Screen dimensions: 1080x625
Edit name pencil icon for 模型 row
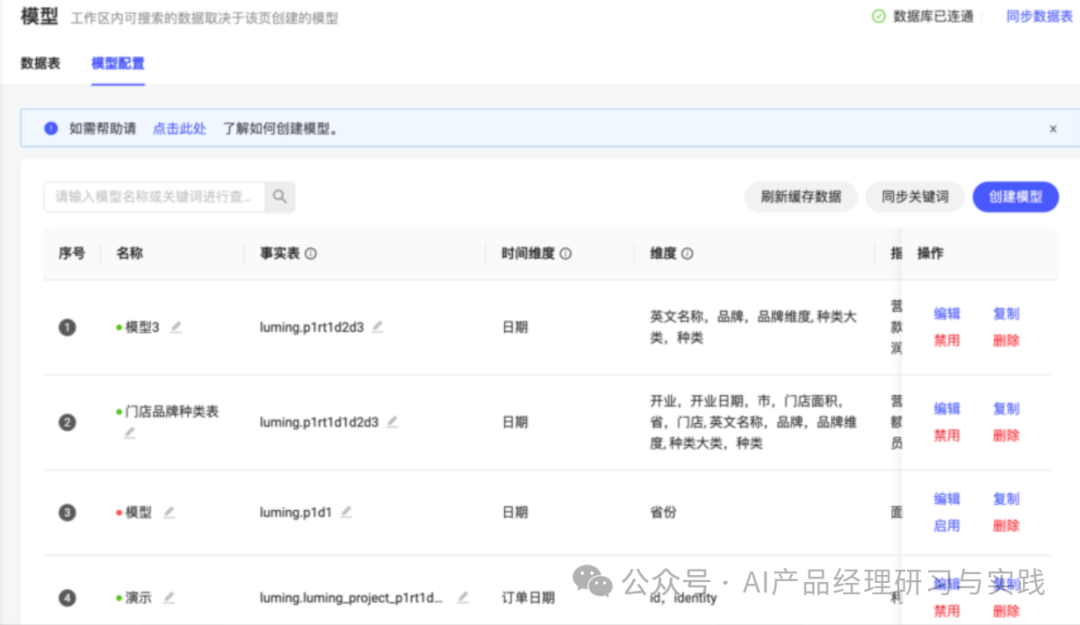169,512
